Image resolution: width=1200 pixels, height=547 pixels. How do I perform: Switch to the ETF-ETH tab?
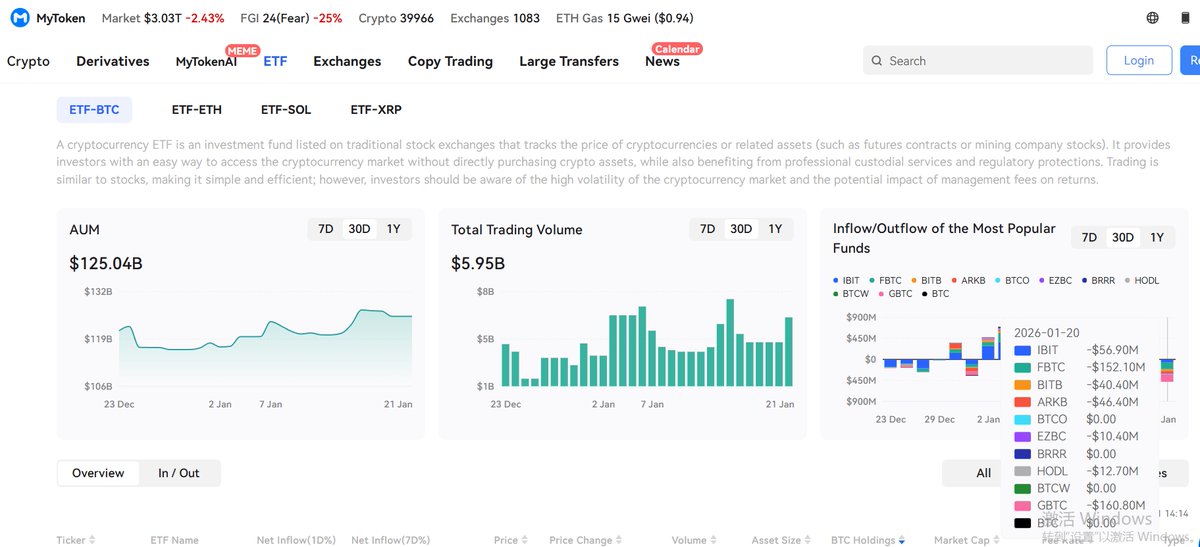coord(197,110)
